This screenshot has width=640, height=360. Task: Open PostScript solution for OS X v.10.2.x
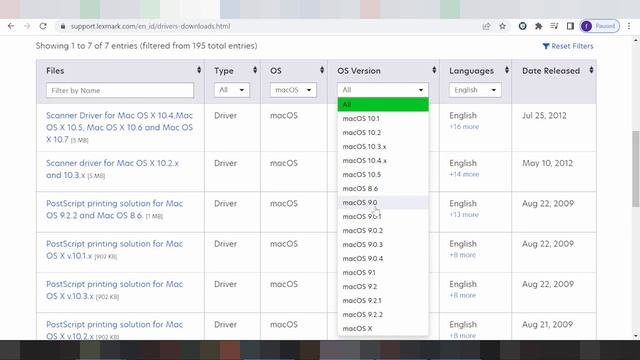pos(114,330)
